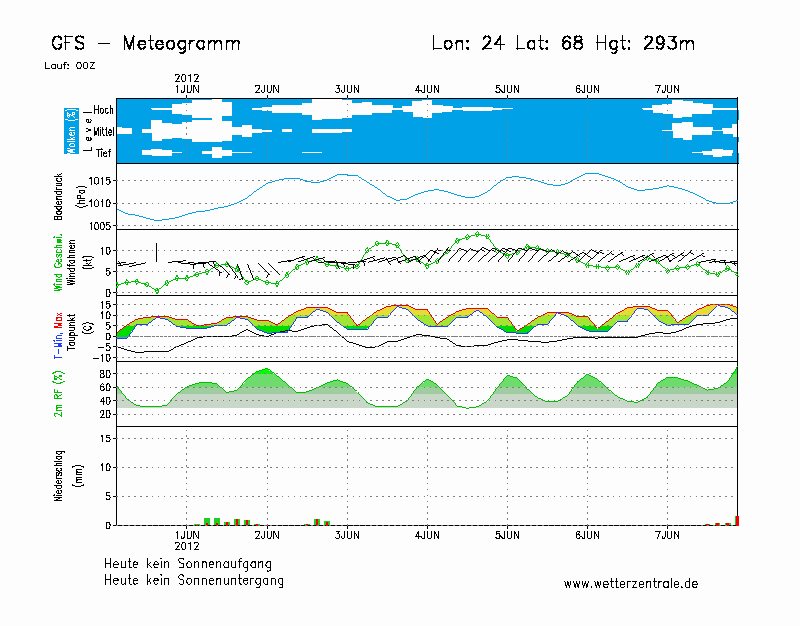Click the Heute kein Sonnenuntergang text
Screen dimensions: 800x626
pos(193,581)
